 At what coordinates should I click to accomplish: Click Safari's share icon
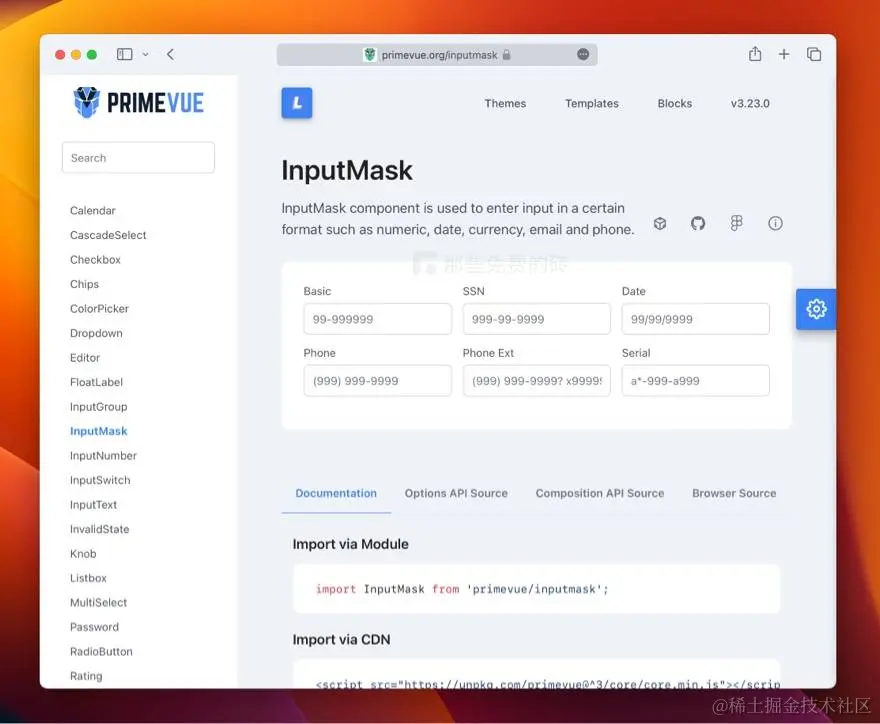[754, 54]
